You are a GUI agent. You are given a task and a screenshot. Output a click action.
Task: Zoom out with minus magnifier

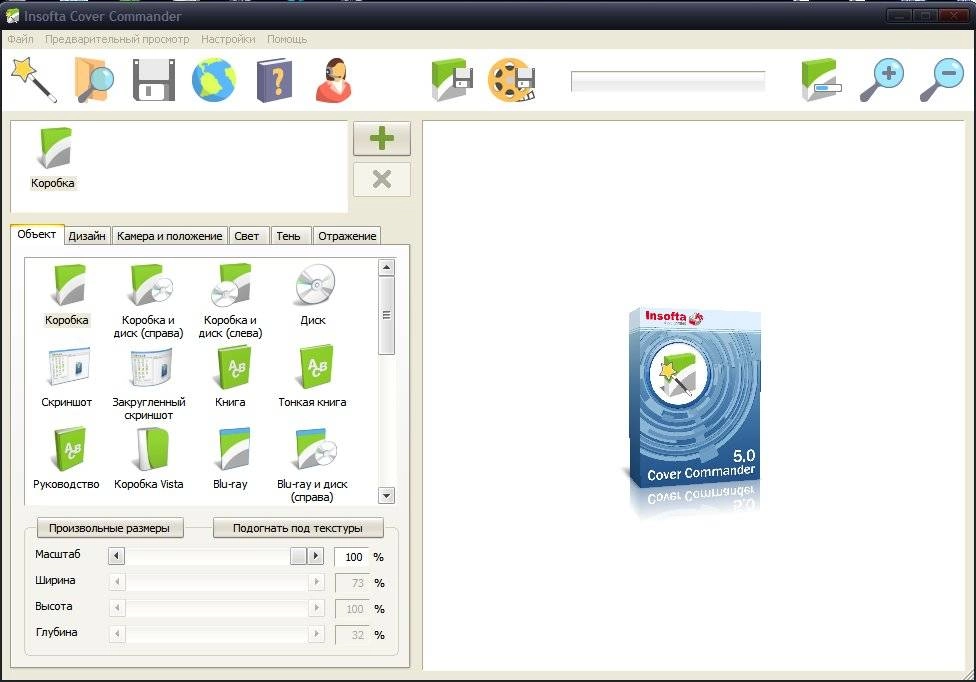(942, 80)
